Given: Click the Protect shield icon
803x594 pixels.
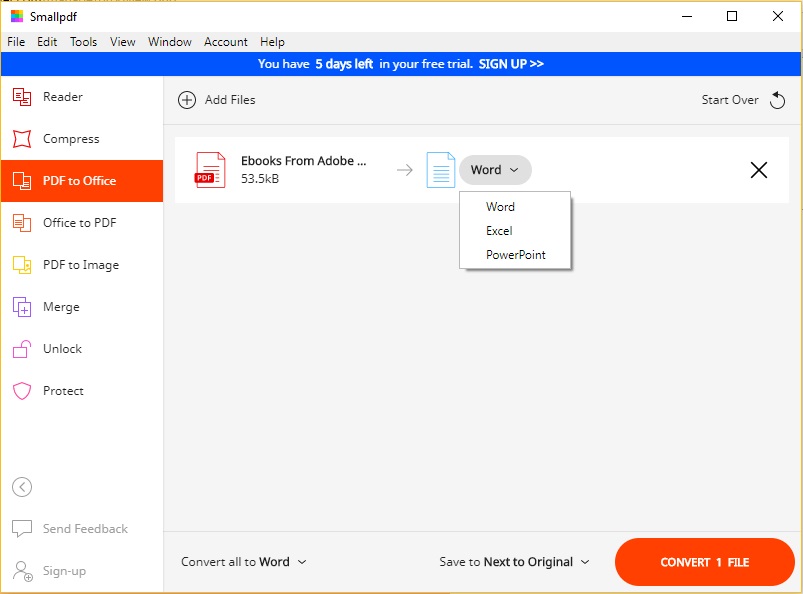Looking at the screenshot, I should tap(22, 391).
